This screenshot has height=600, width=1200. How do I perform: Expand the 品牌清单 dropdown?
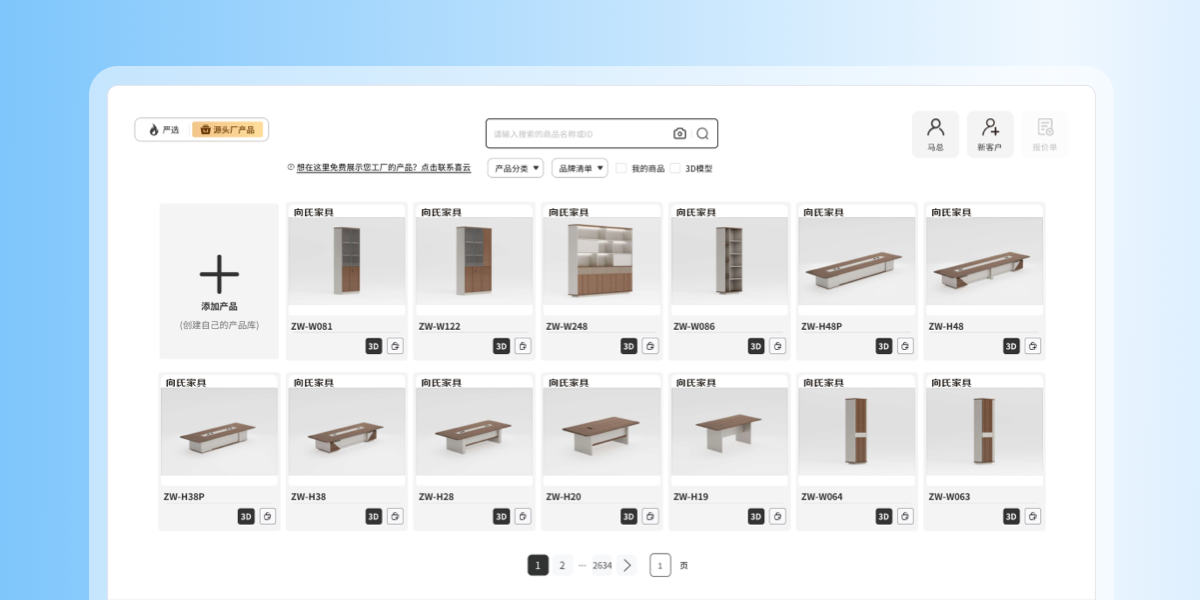pos(580,168)
